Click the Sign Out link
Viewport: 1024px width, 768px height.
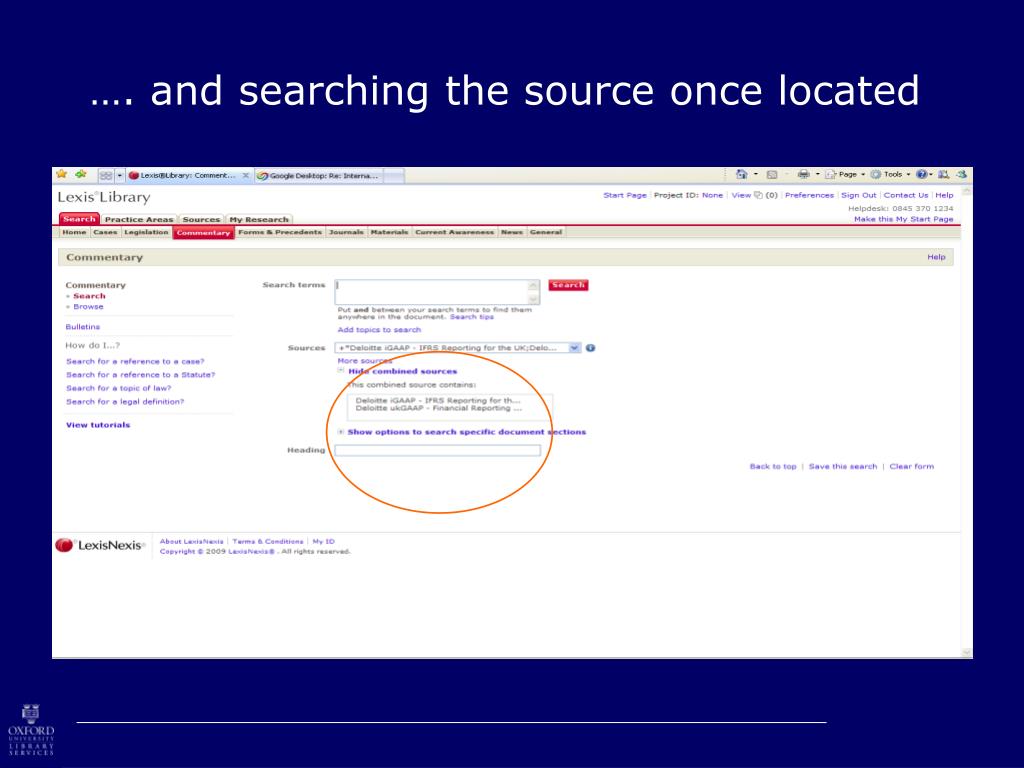pos(858,195)
